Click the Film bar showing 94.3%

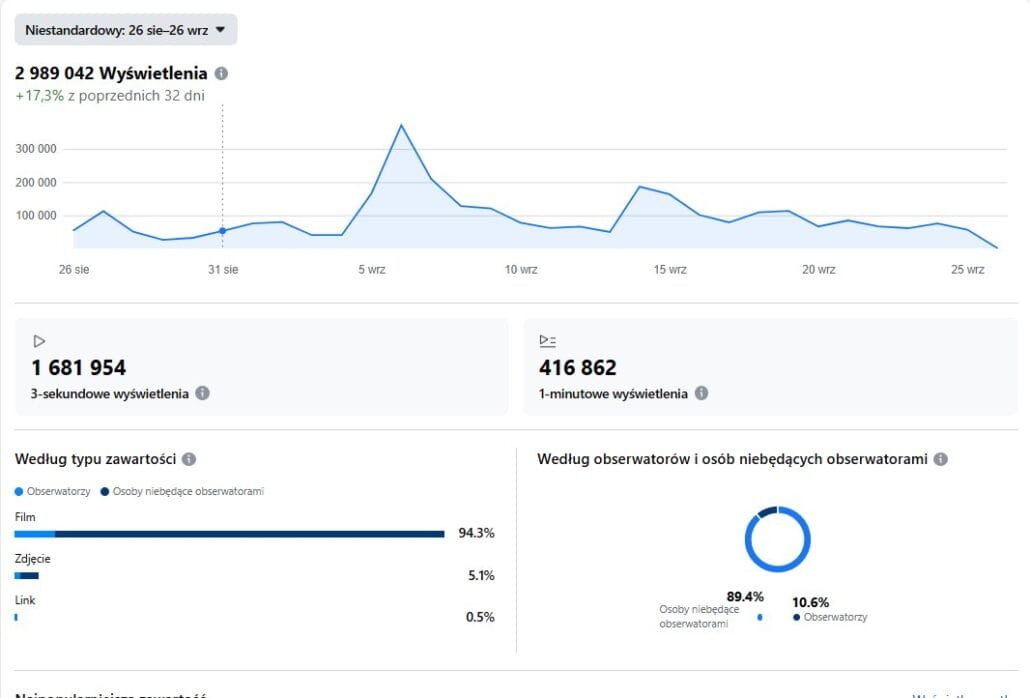[229, 534]
